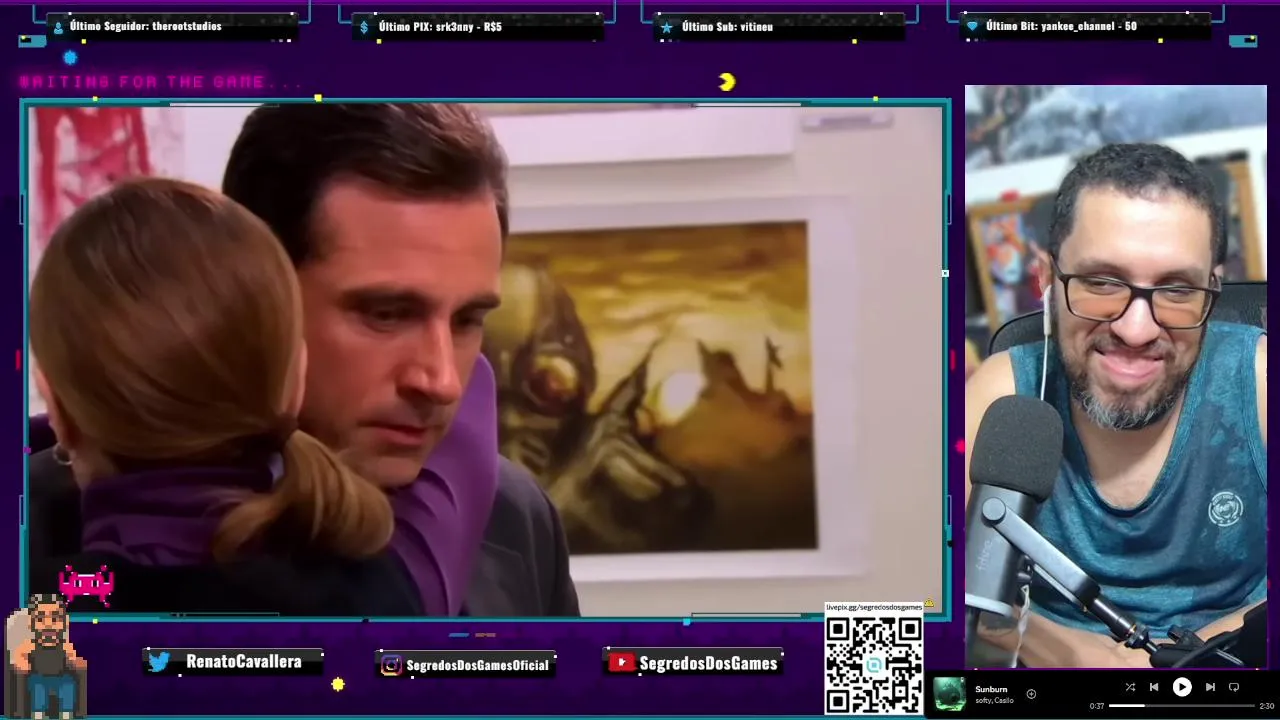1280x720 pixels.
Task: Click the pink space invader icon
Action: (x=86, y=585)
